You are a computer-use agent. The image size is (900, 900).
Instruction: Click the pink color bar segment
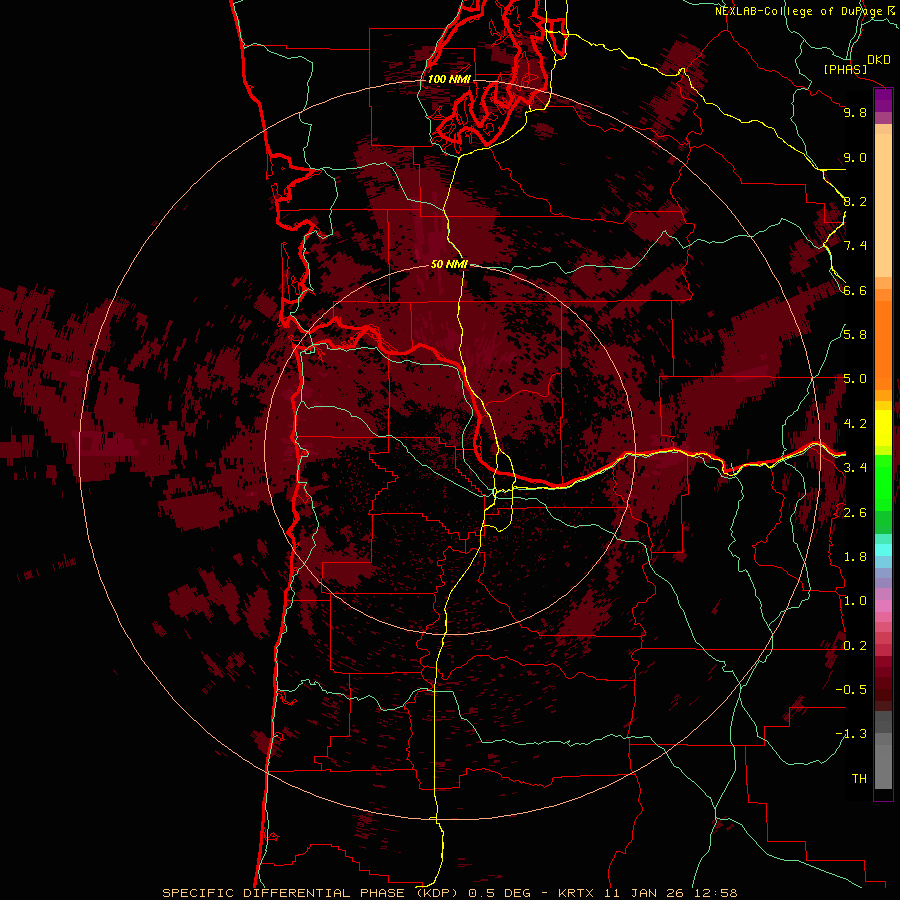pyautogui.click(x=883, y=607)
